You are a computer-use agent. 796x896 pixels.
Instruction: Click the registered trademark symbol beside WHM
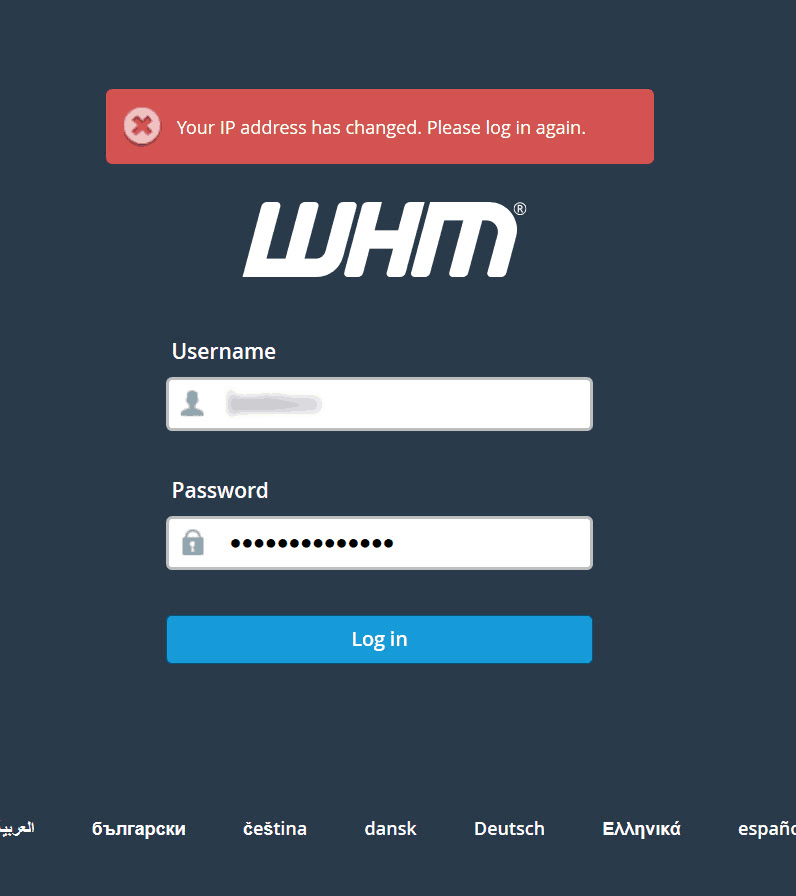(520, 209)
